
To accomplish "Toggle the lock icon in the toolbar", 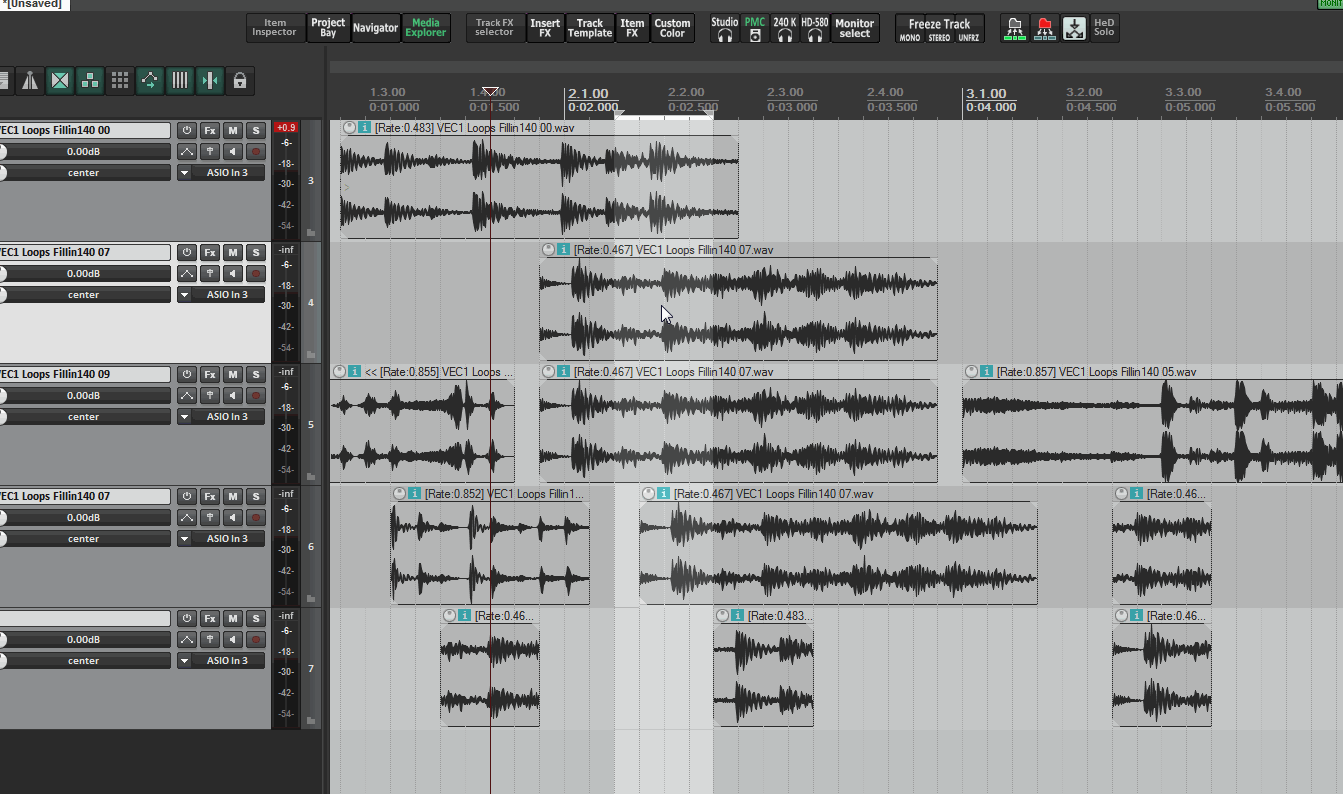I will point(240,81).
